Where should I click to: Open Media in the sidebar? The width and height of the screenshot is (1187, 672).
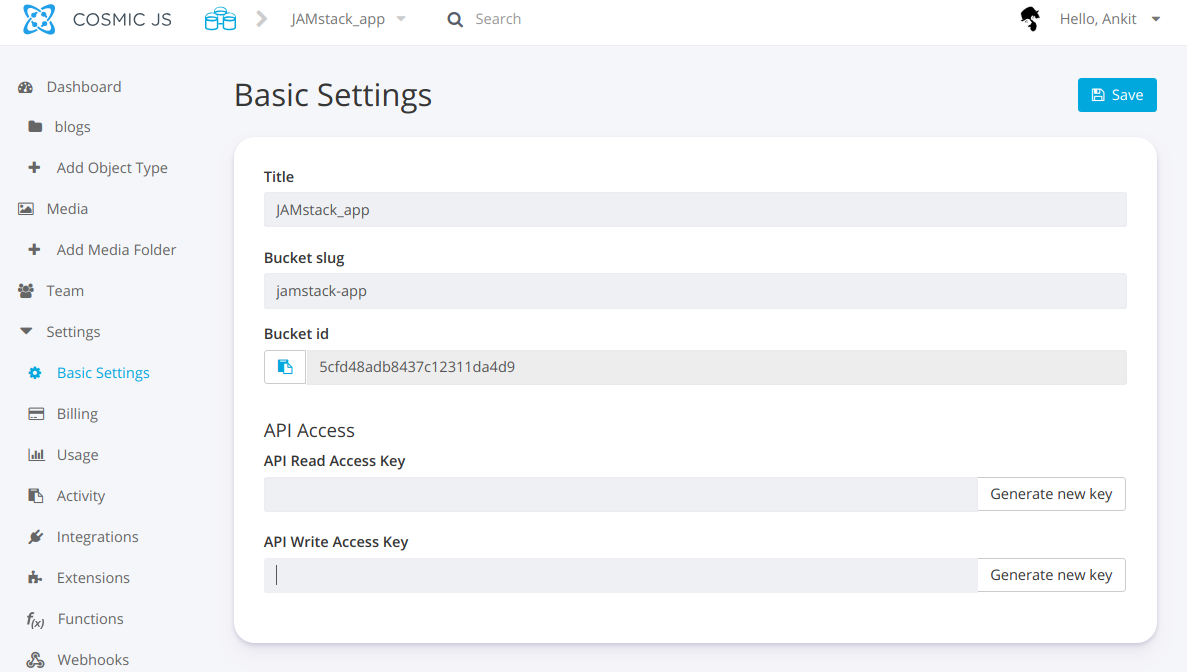[x=67, y=209]
